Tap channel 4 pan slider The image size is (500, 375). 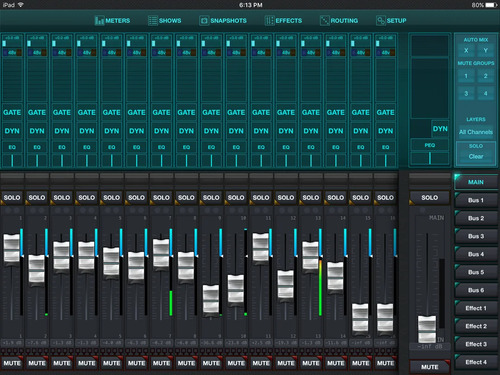point(87,160)
